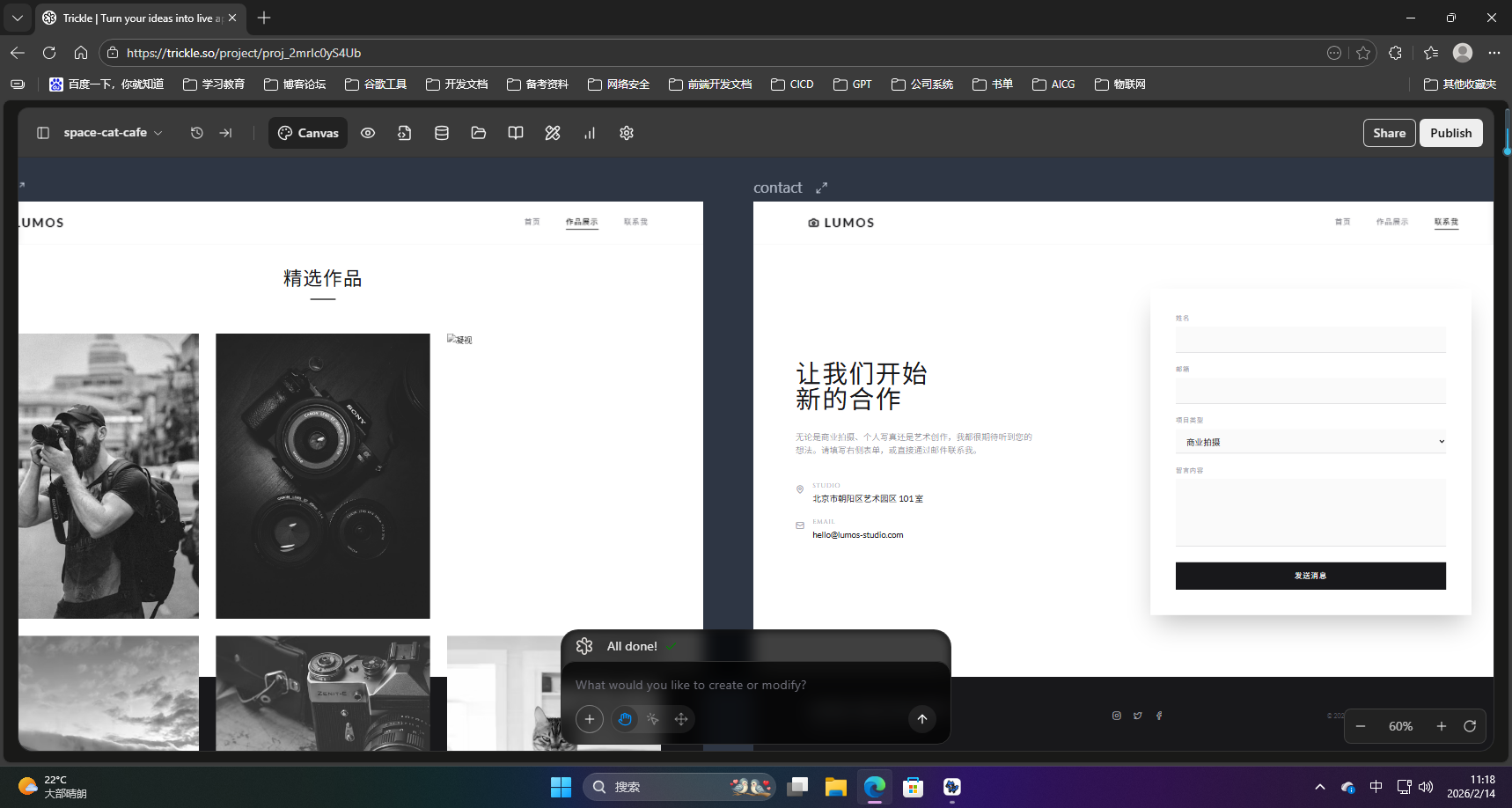This screenshot has width=1512, height=808.
Task: Open the 商业拍摄 project type dropdown
Action: tap(1310, 441)
